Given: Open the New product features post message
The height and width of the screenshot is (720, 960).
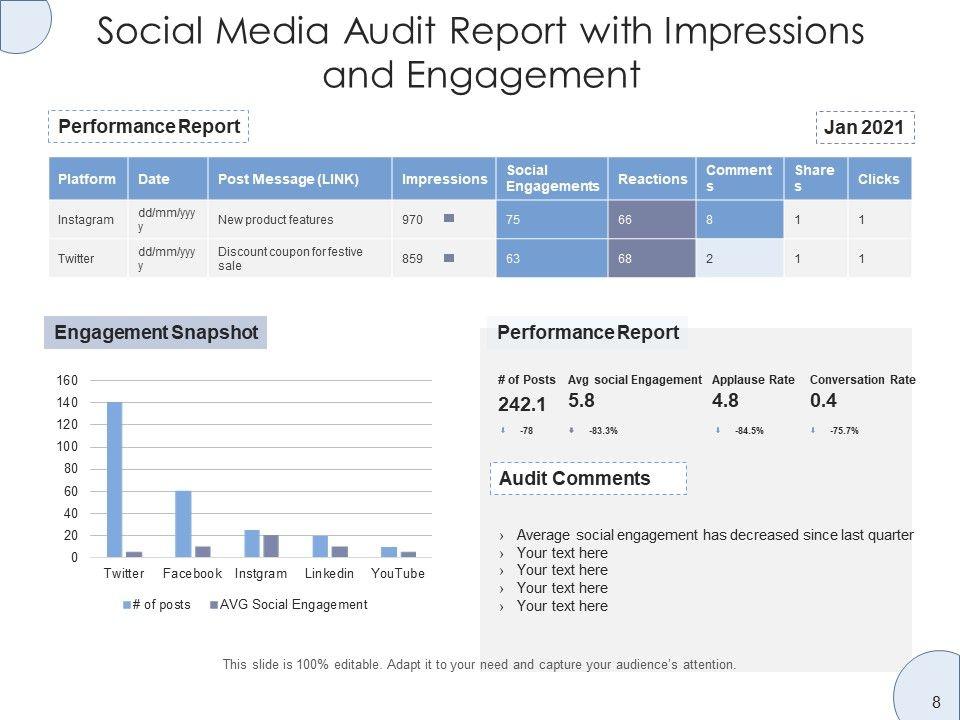Looking at the screenshot, I should pos(275,219).
